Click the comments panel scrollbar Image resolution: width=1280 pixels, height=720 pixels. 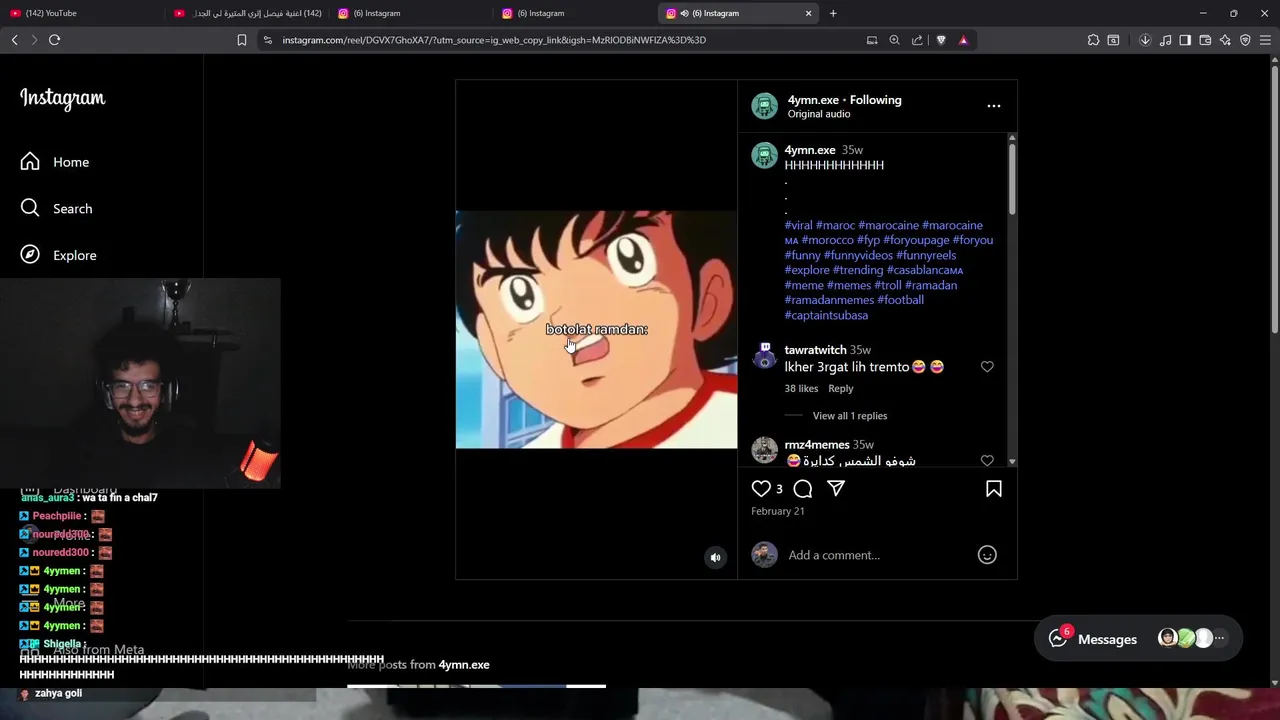(x=1012, y=179)
